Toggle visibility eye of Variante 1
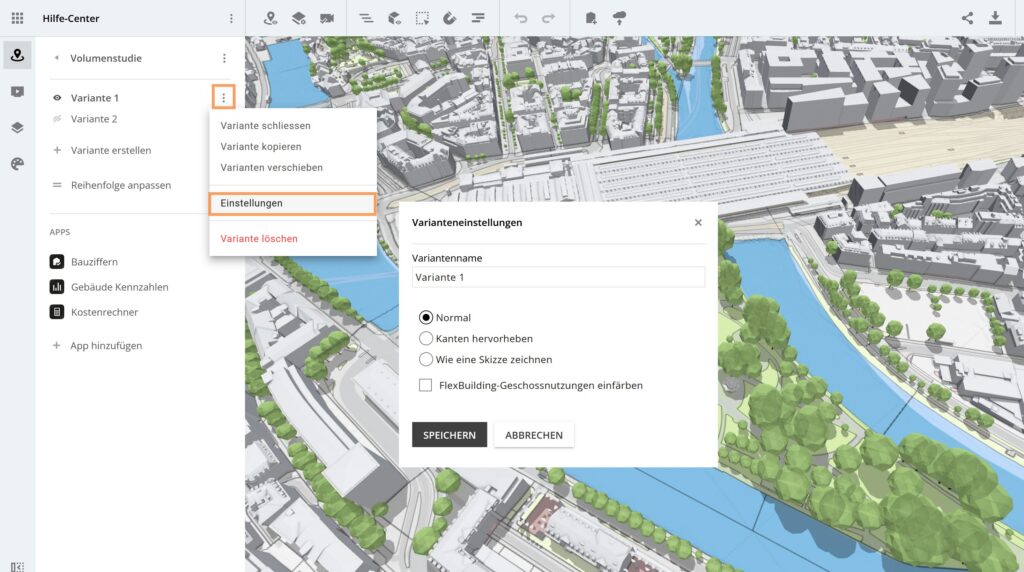 (57, 98)
